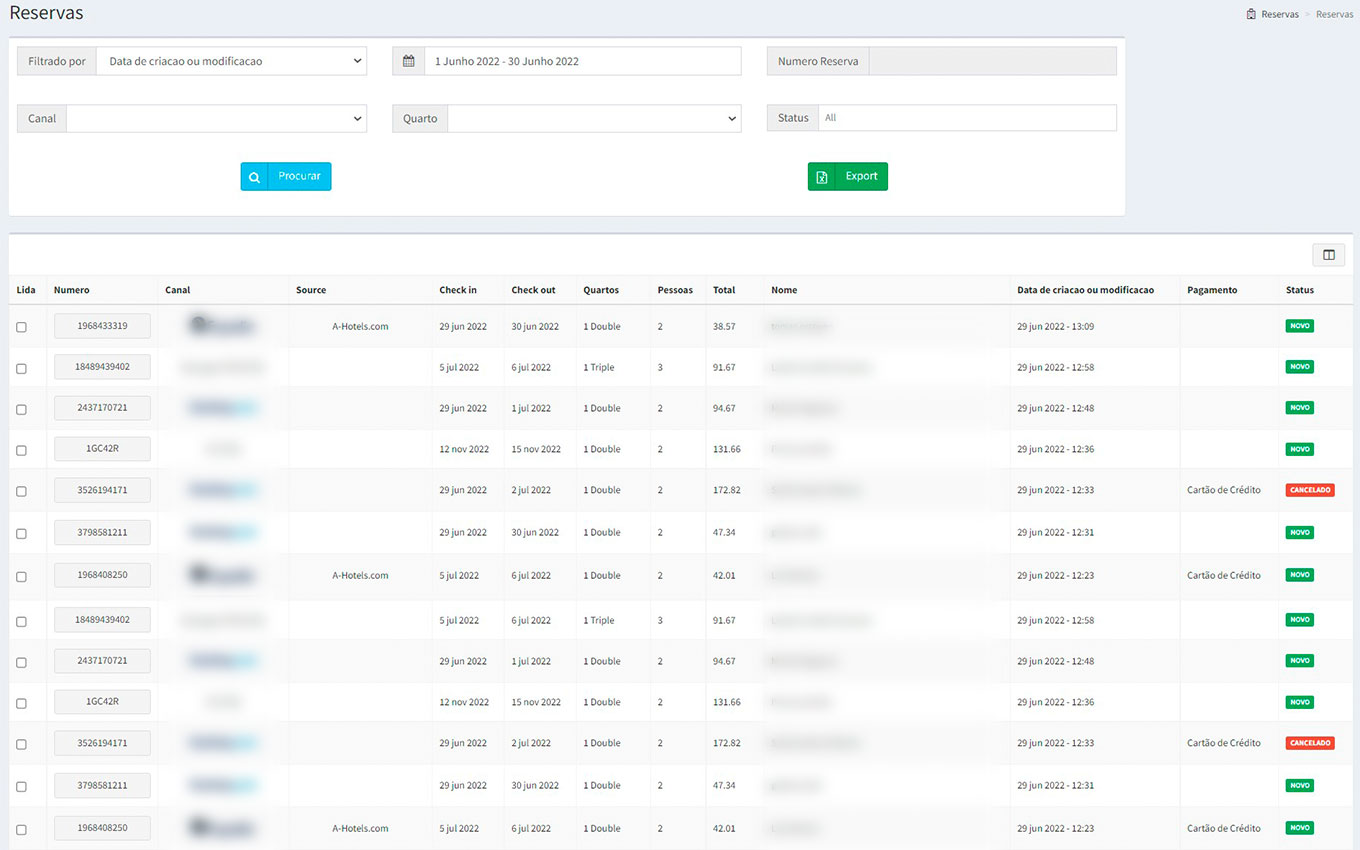This screenshot has width=1360, height=850.
Task: Open the Filtrado por dropdown
Action: pyautogui.click(x=231, y=61)
